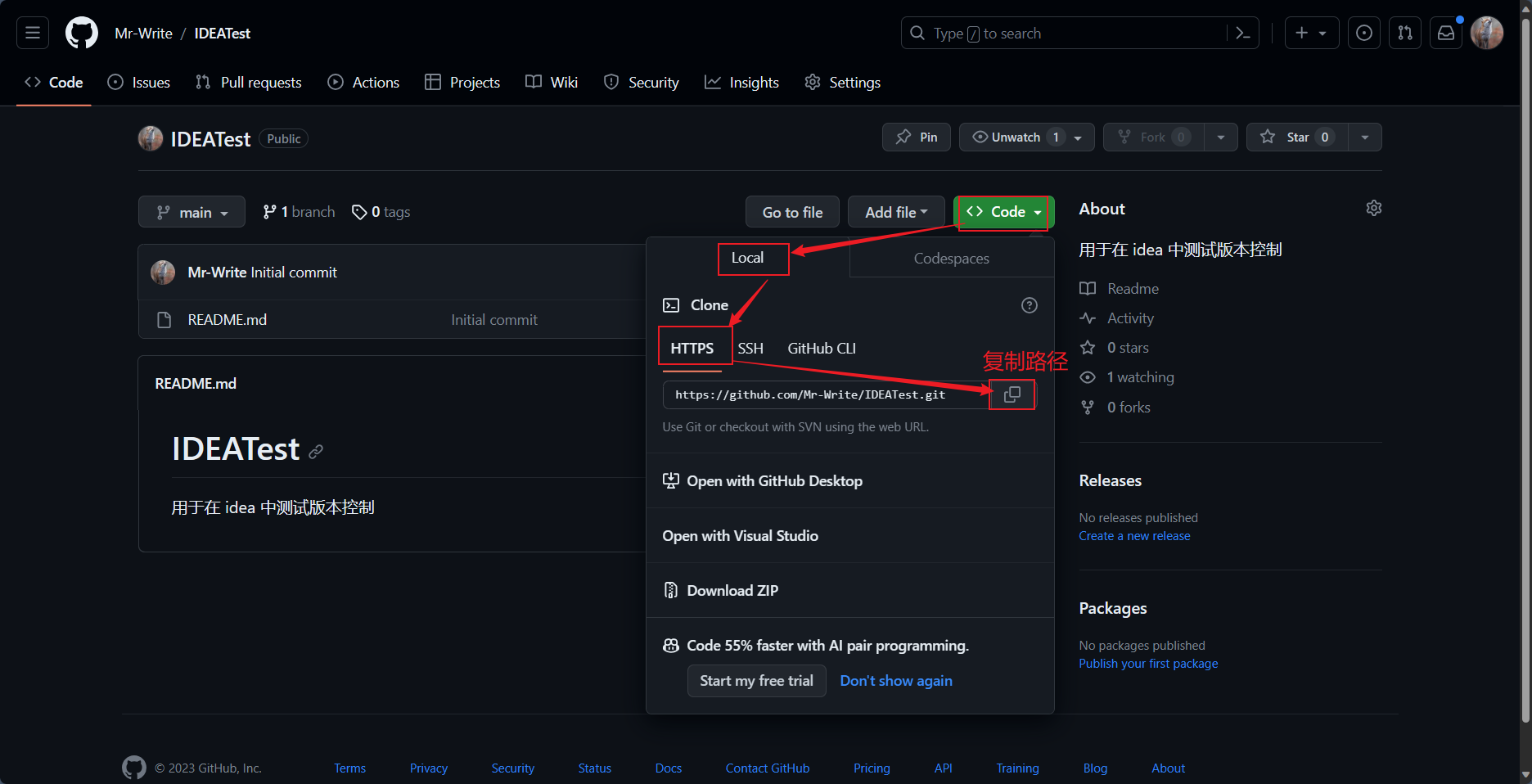Image resolution: width=1532 pixels, height=784 pixels.
Task: Click the footer Docs link
Action: pos(669,768)
